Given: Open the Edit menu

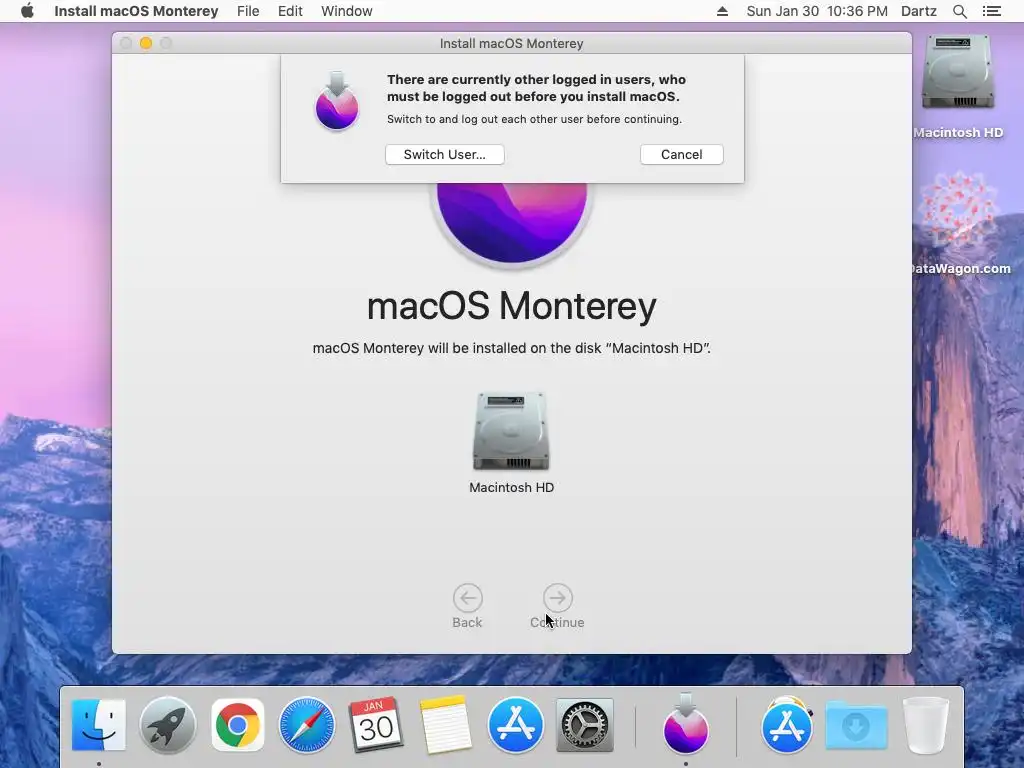Looking at the screenshot, I should point(290,11).
